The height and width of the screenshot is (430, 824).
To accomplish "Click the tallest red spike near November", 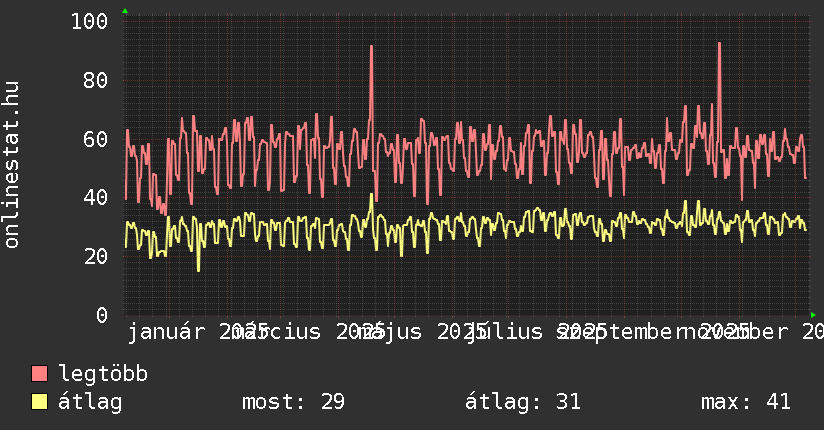I will (x=719, y=44).
